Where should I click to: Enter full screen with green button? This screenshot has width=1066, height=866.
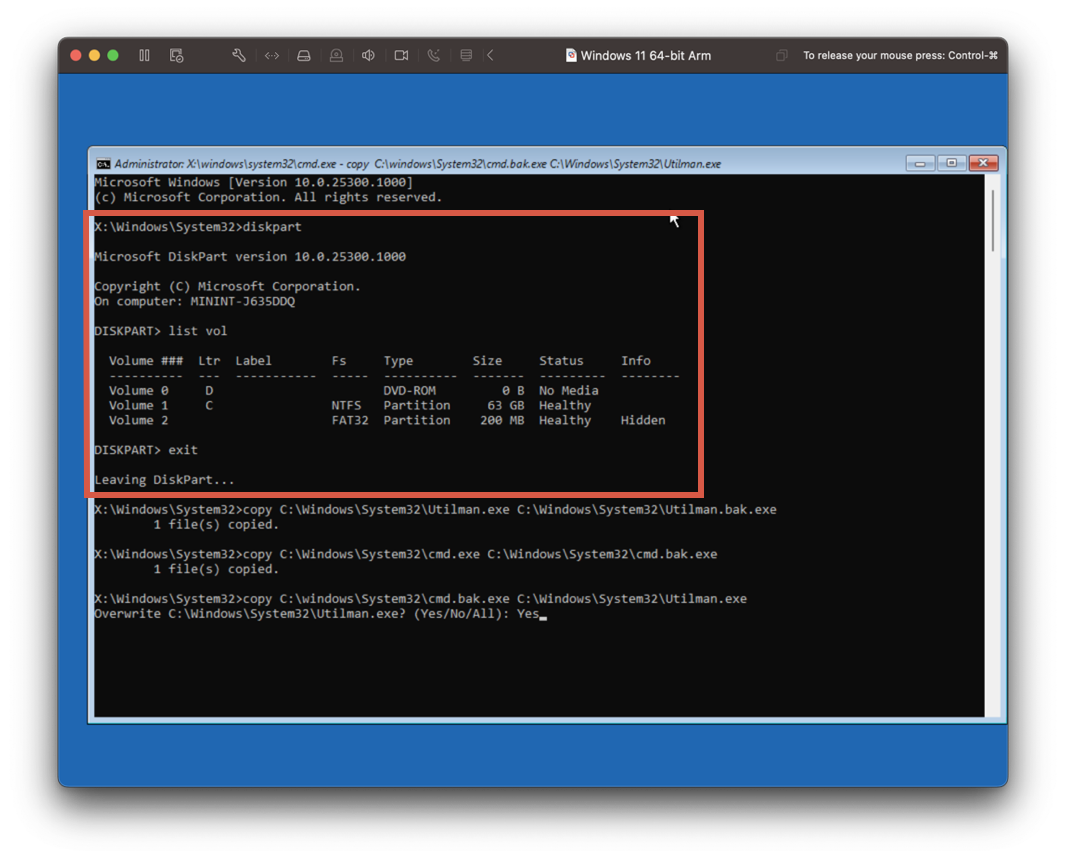click(113, 56)
